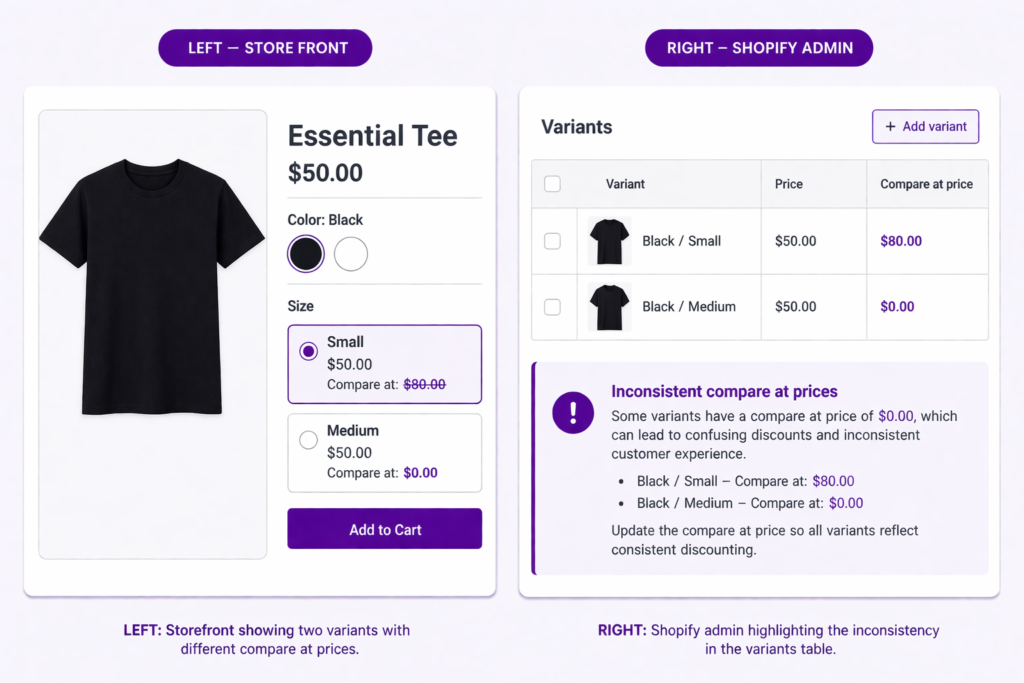This screenshot has width=1024, height=683.
Task: Click the $80.00 compare at price value
Action: coord(900,240)
